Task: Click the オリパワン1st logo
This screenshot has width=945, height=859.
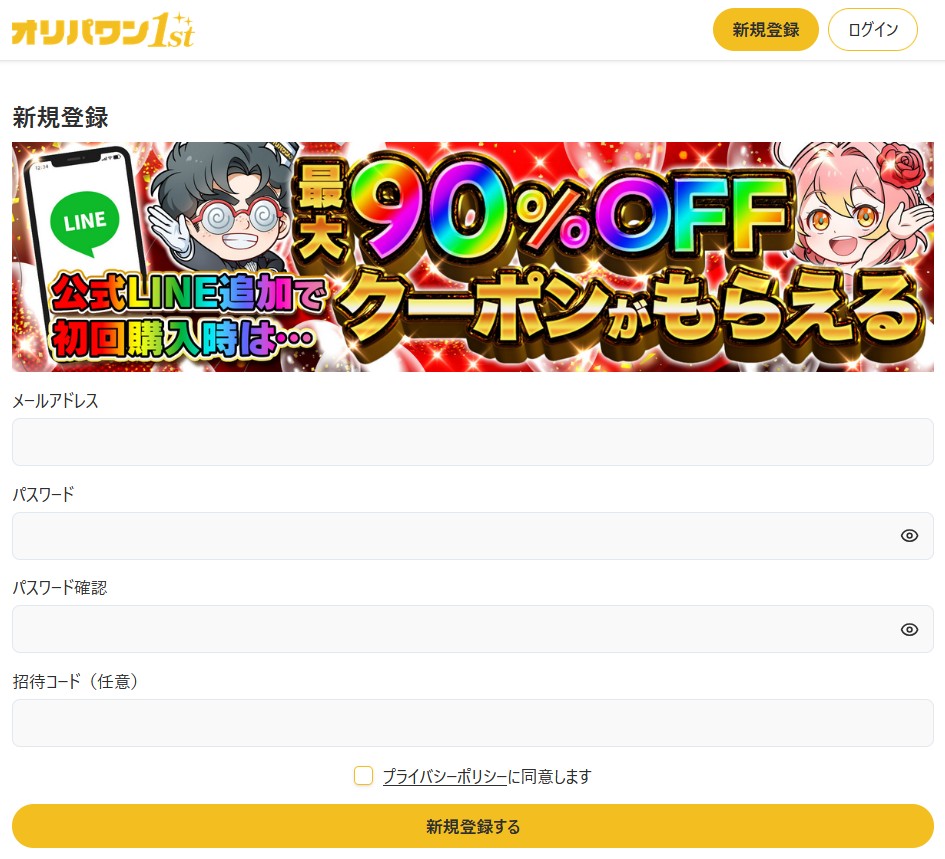Action: coord(103,31)
